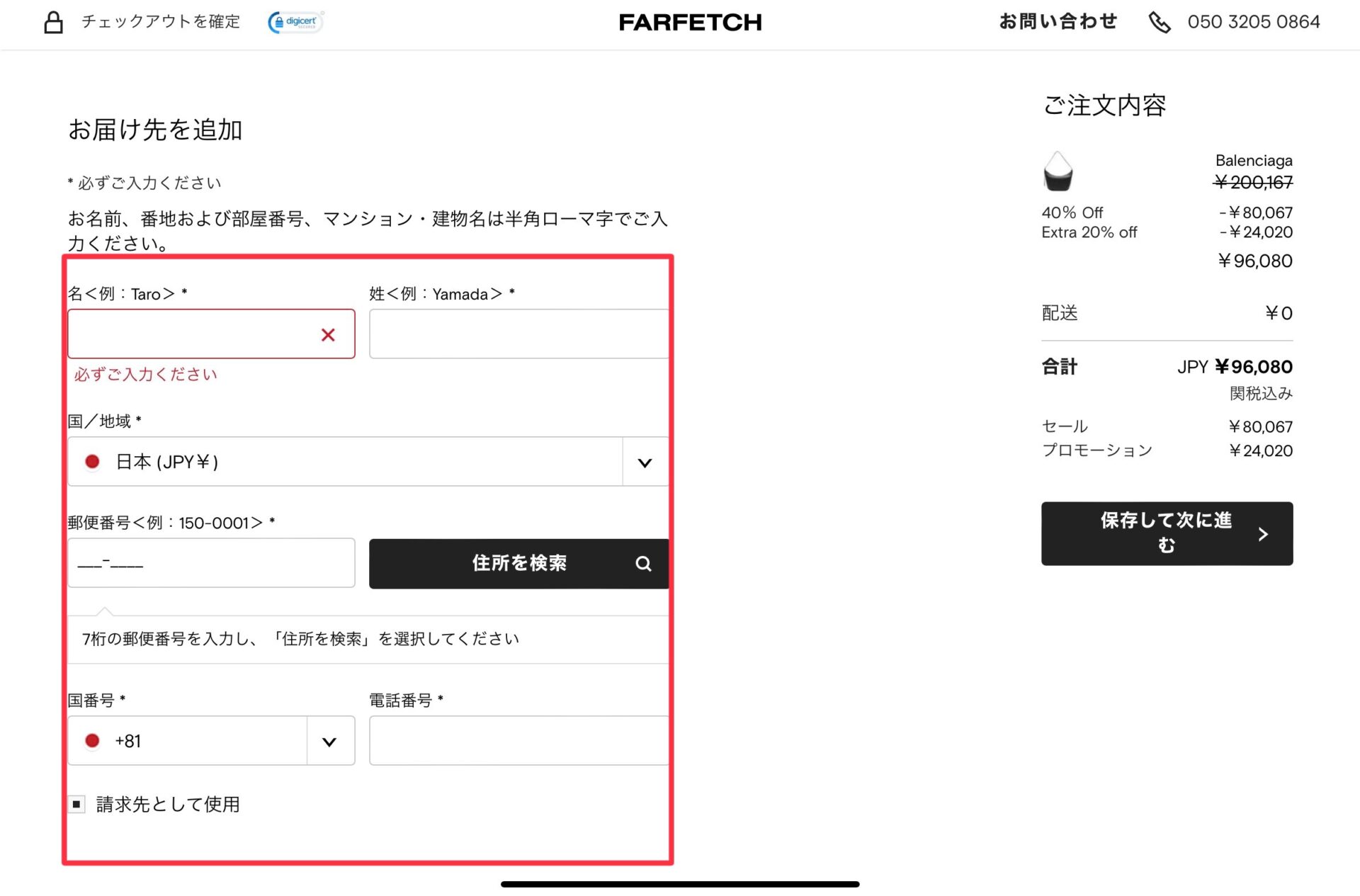Image resolution: width=1360 pixels, height=896 pixels.
Task: Focus the 電話番号 phone number field
Action: pos(518,741)
